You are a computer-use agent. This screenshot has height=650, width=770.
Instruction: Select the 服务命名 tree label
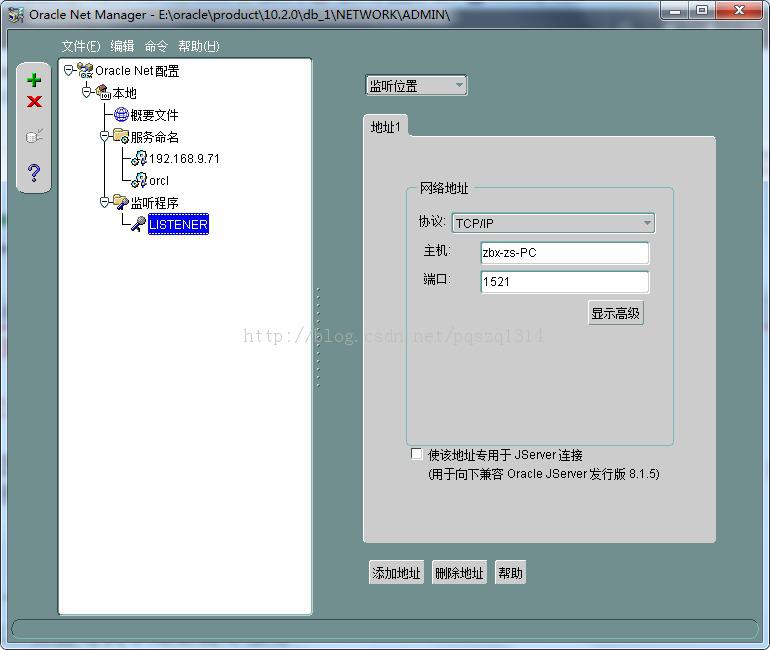point(154,136)
